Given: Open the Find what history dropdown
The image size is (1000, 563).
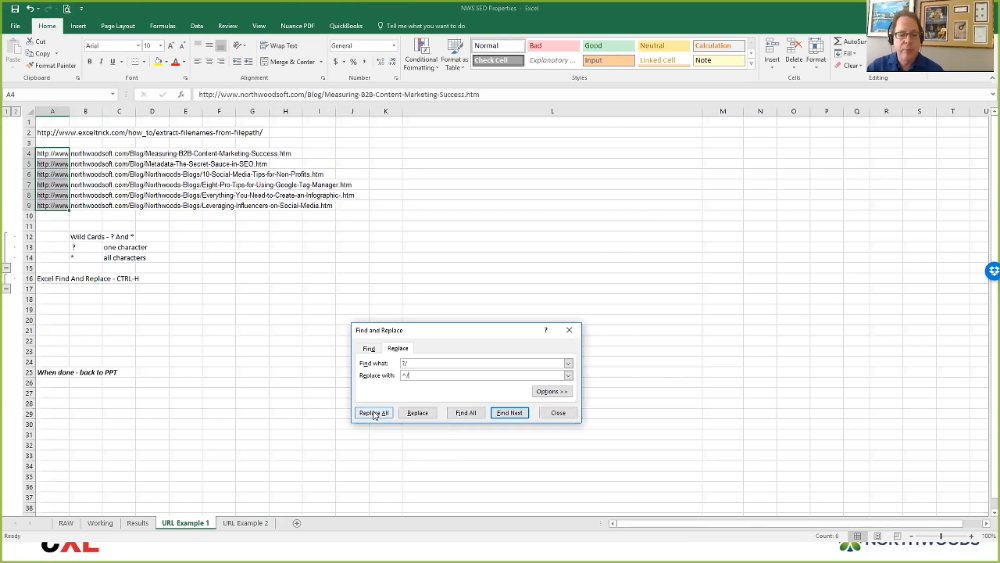Looking at the screenshot, I should [x=568, y=363].
